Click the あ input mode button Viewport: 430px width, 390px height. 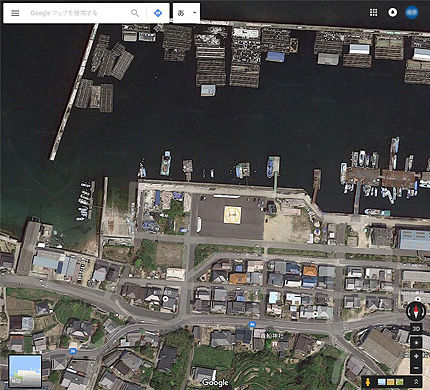pos(181,13)
